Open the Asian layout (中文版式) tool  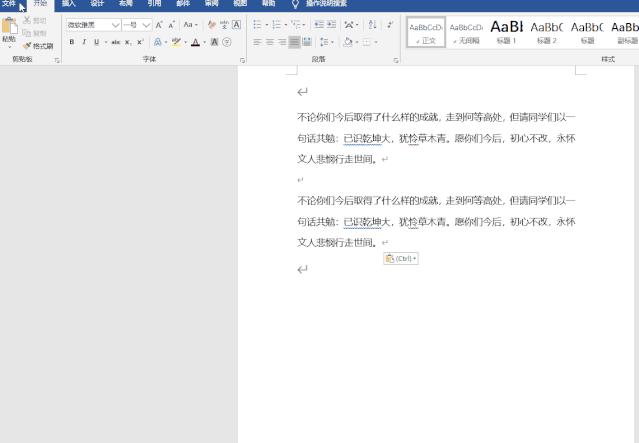pyautogui.click(x=349, y=25)
